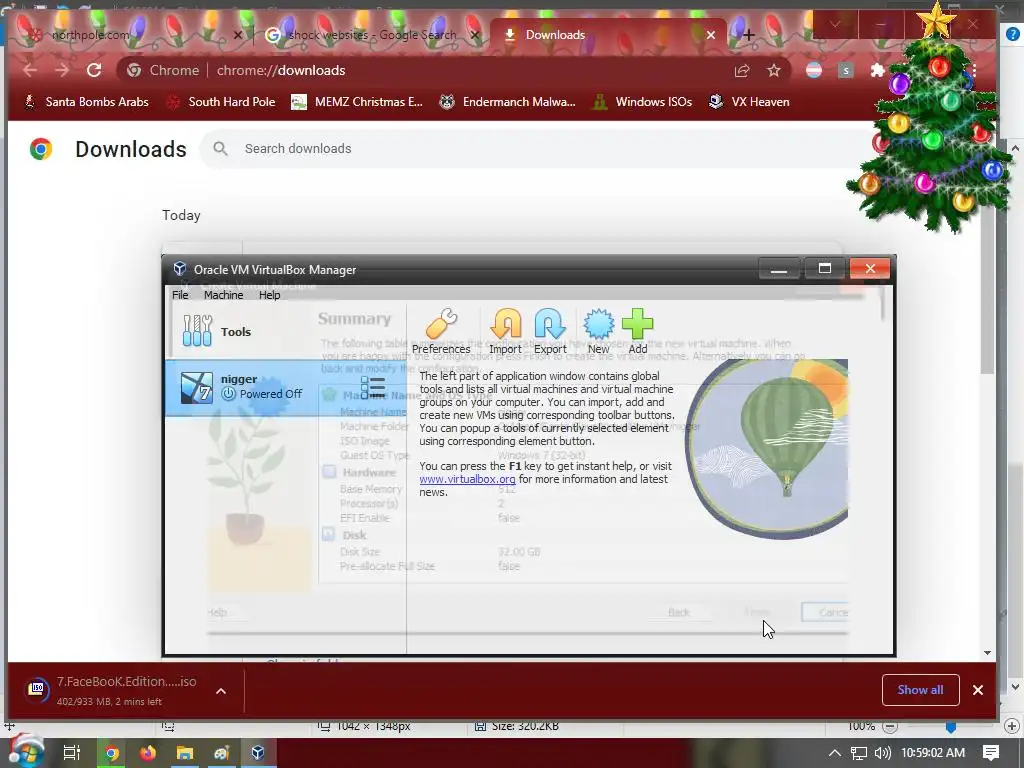1024x768 pixels.
Task: Click VirtualBox icon on the taskbar
Action: click(258, 754)
